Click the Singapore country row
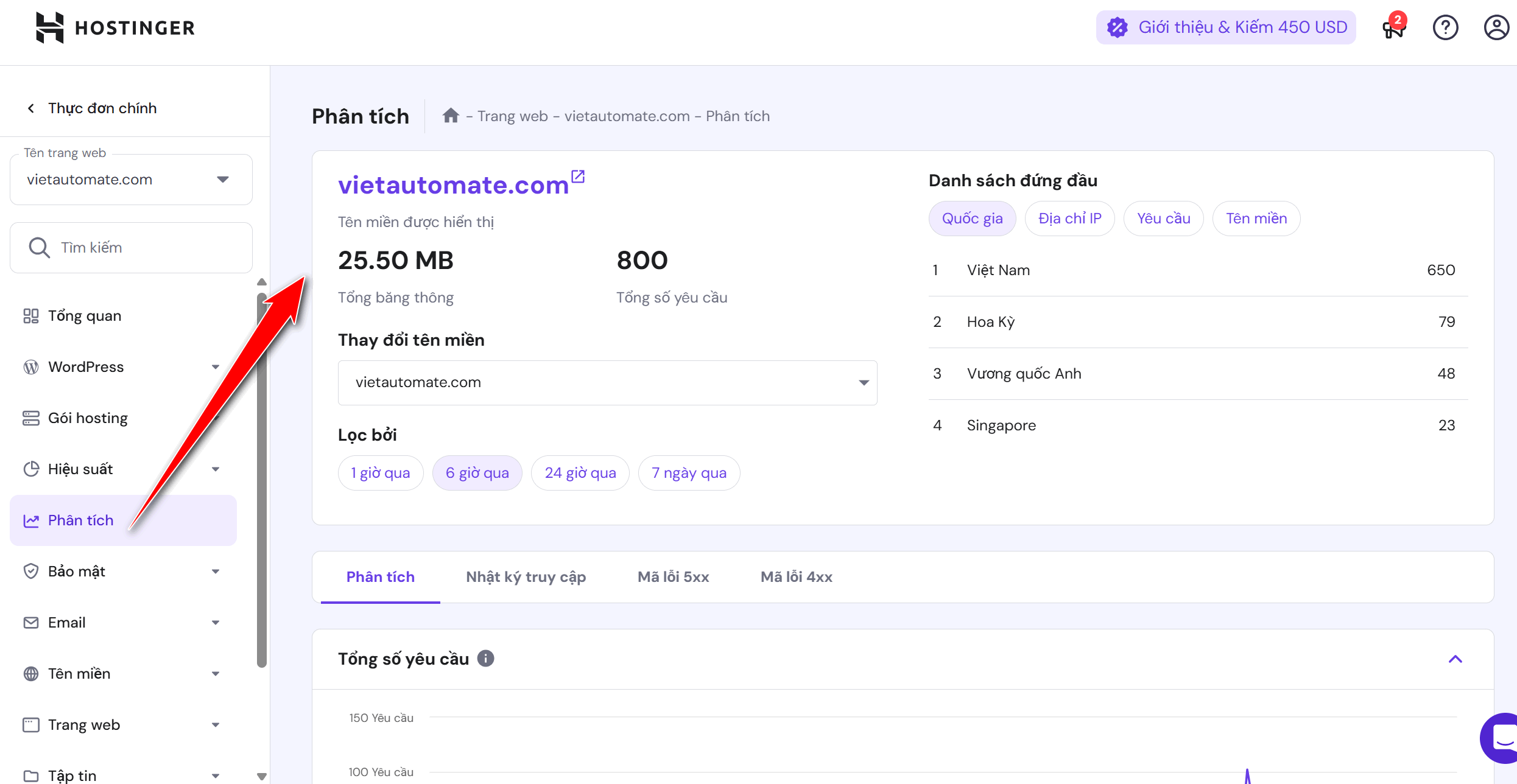The height and width of the screenshot is (784, 1517). [x=1198, y=425]
